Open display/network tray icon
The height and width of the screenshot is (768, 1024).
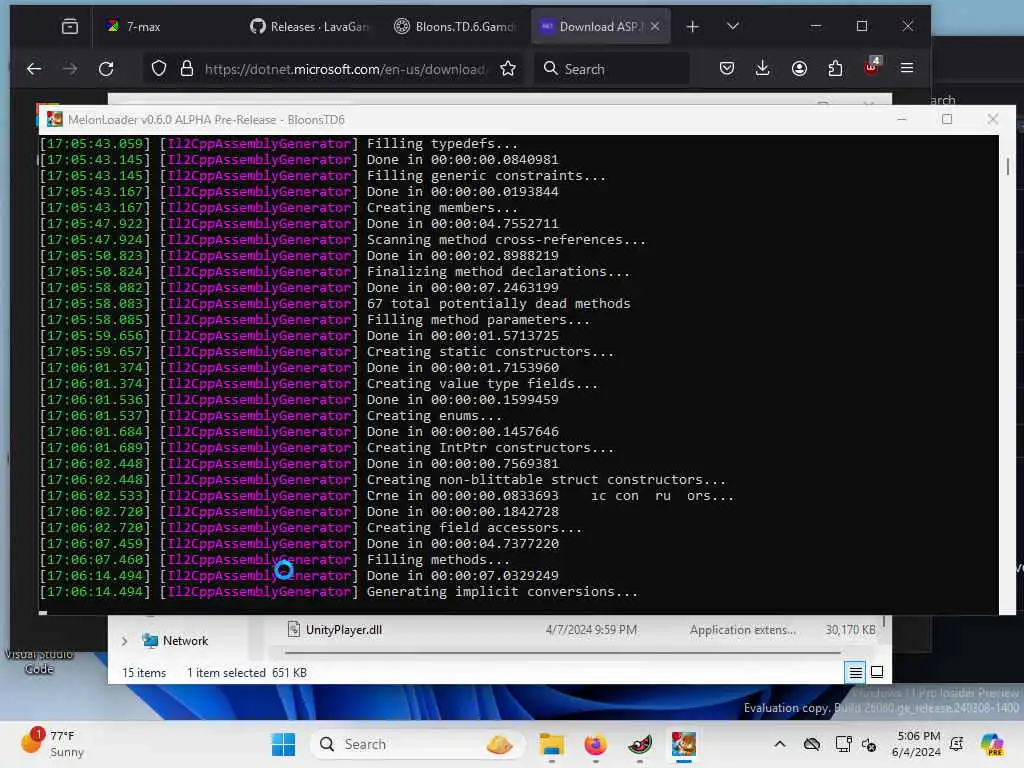coord(843,744)
